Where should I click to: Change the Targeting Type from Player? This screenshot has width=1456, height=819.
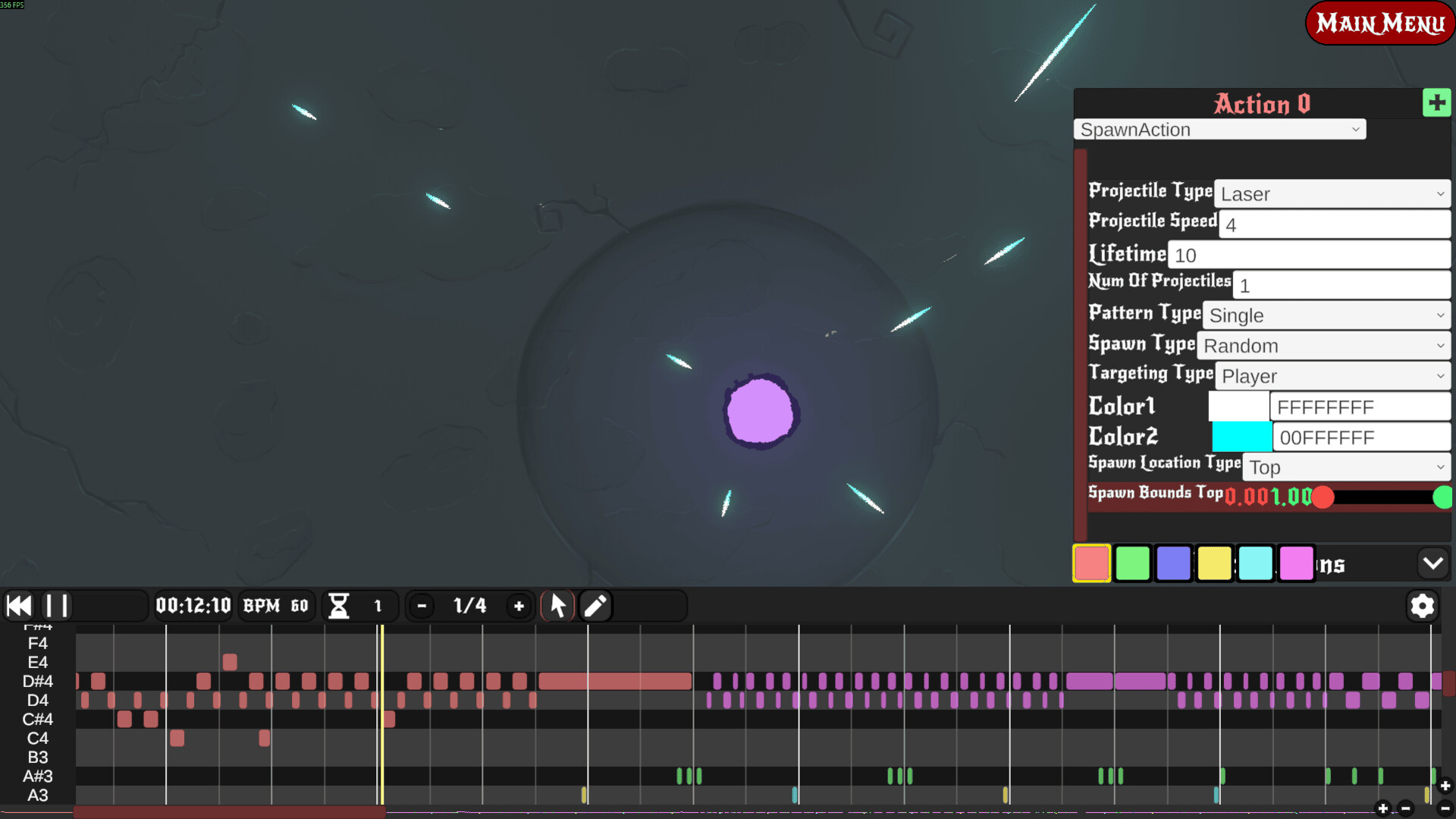tap(1331, 375)
